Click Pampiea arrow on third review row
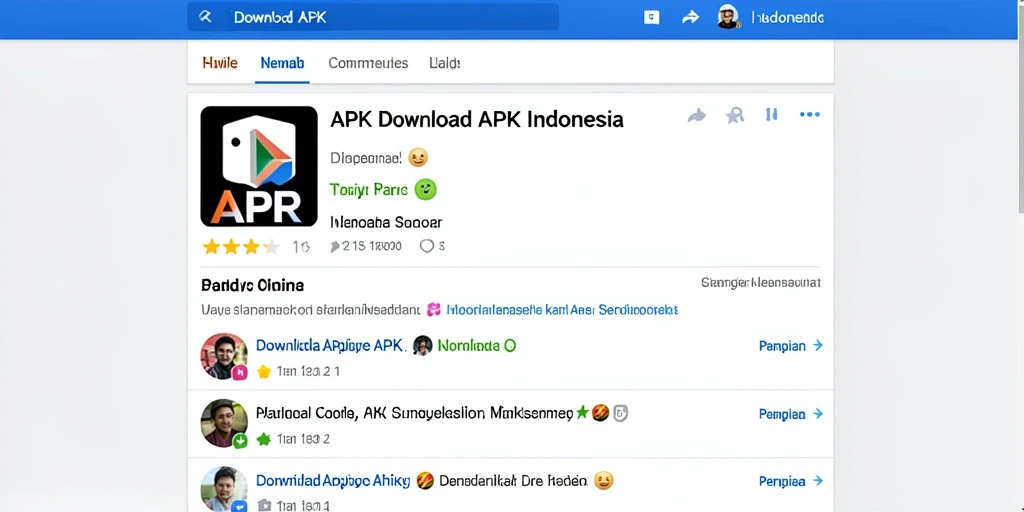The width and height of the screenshot is (1024, 512). pos(790,481)
